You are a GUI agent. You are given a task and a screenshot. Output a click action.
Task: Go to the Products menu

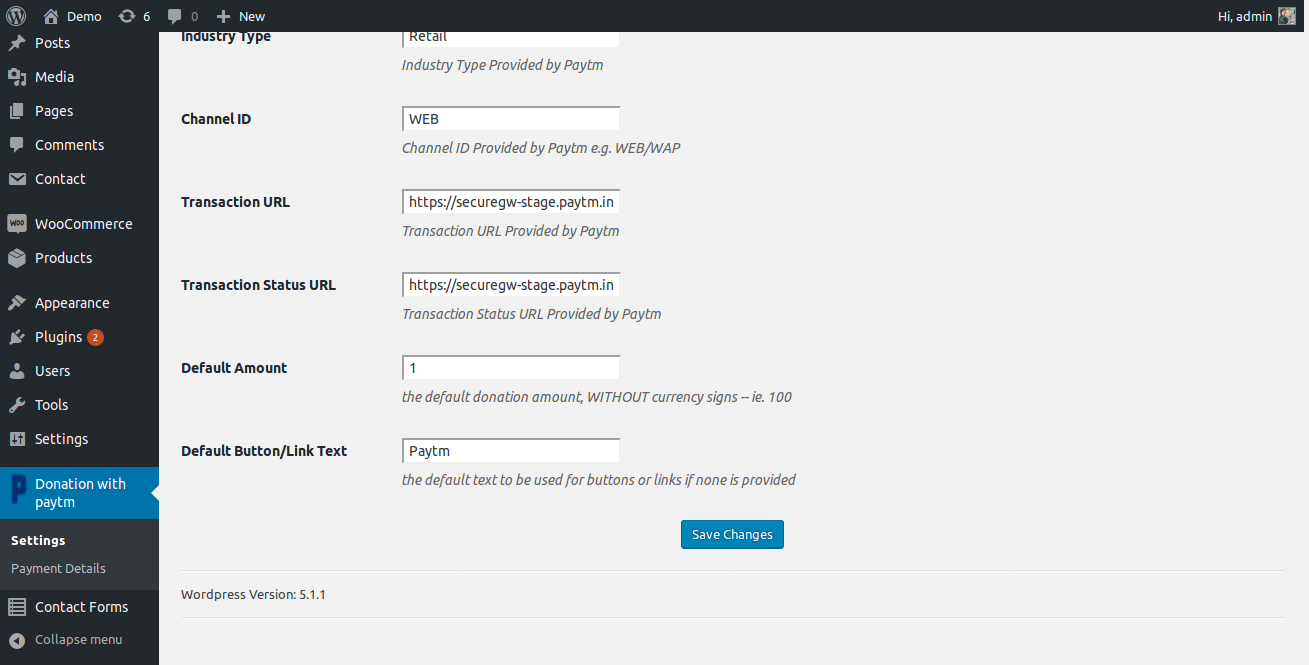(x=63, y=258)
